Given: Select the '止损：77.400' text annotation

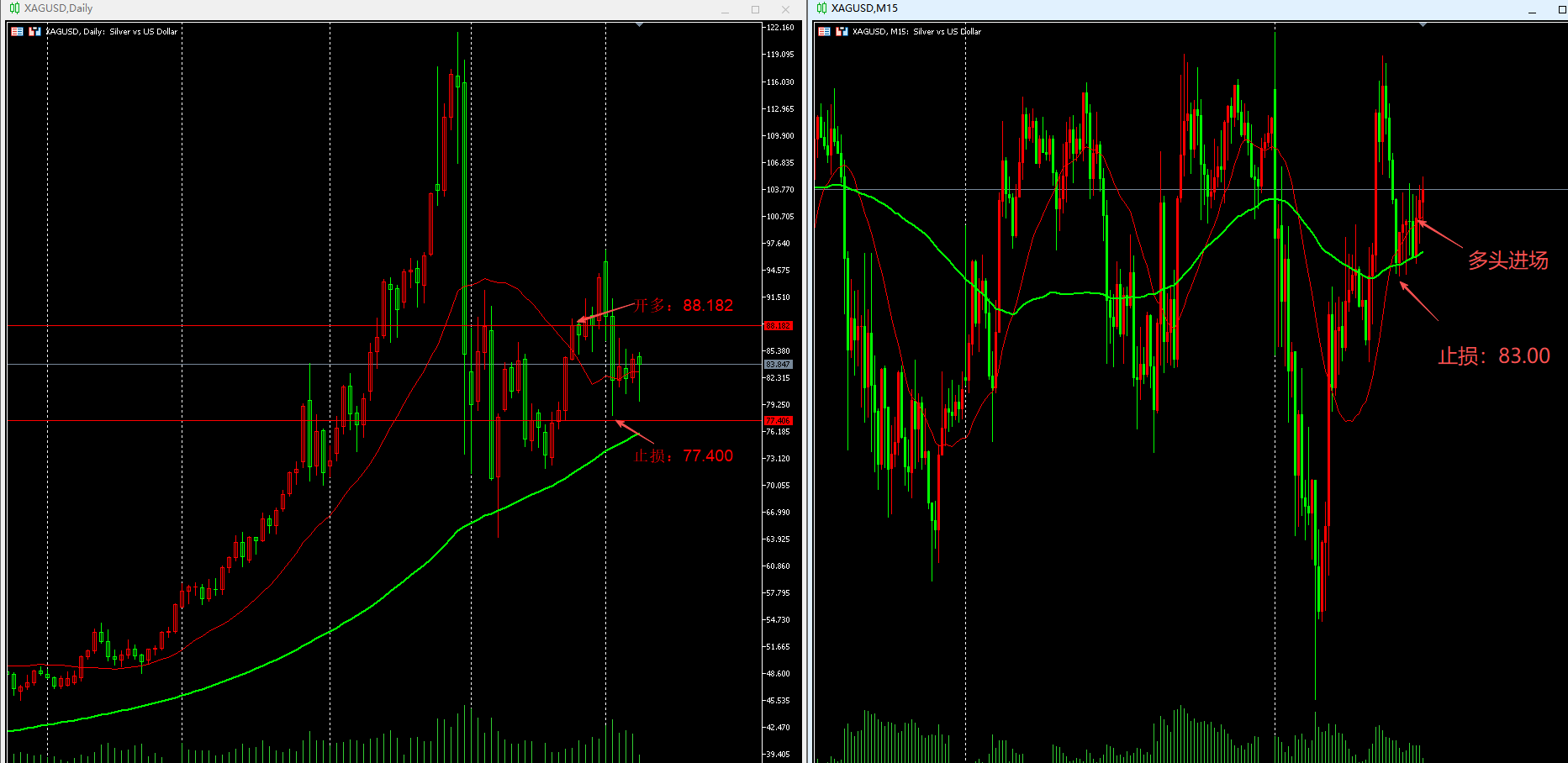Looking at the screenshot, I should pyautogui.click(x=683, y=455).
